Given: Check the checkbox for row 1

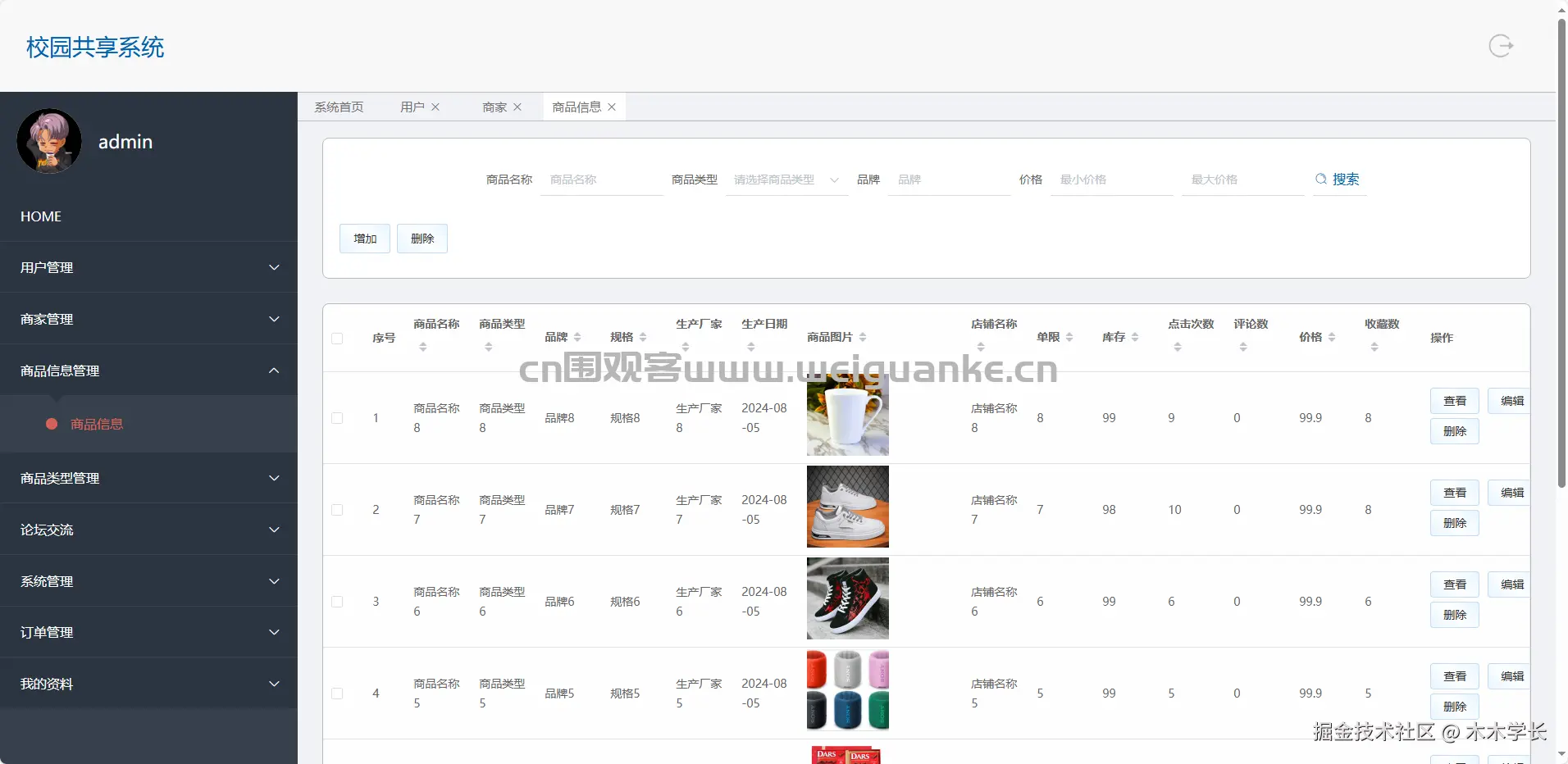Looking at the screenshot, I should coord(337,417).
